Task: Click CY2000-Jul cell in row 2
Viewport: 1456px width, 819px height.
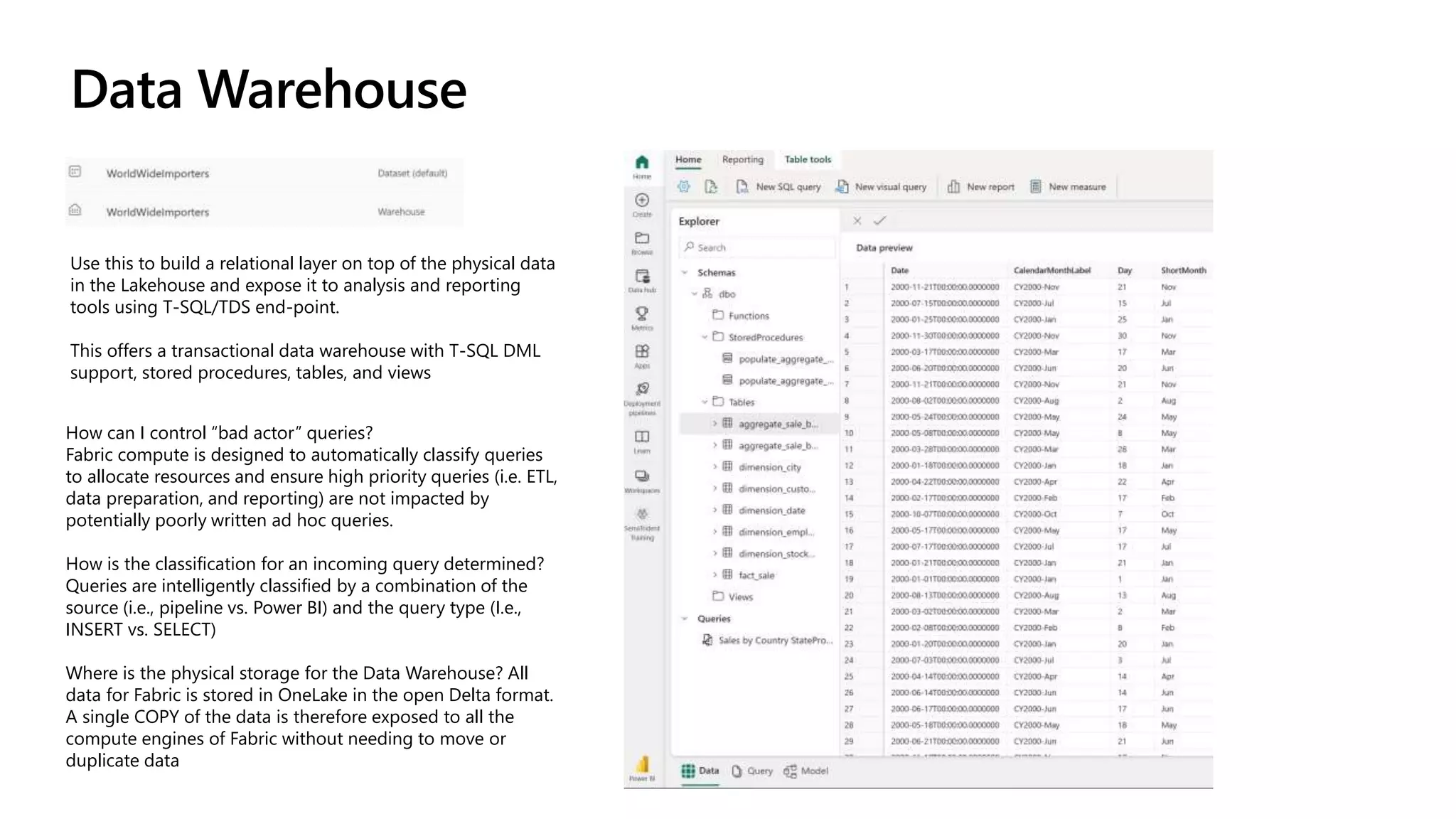Action: coord(1034,303)
